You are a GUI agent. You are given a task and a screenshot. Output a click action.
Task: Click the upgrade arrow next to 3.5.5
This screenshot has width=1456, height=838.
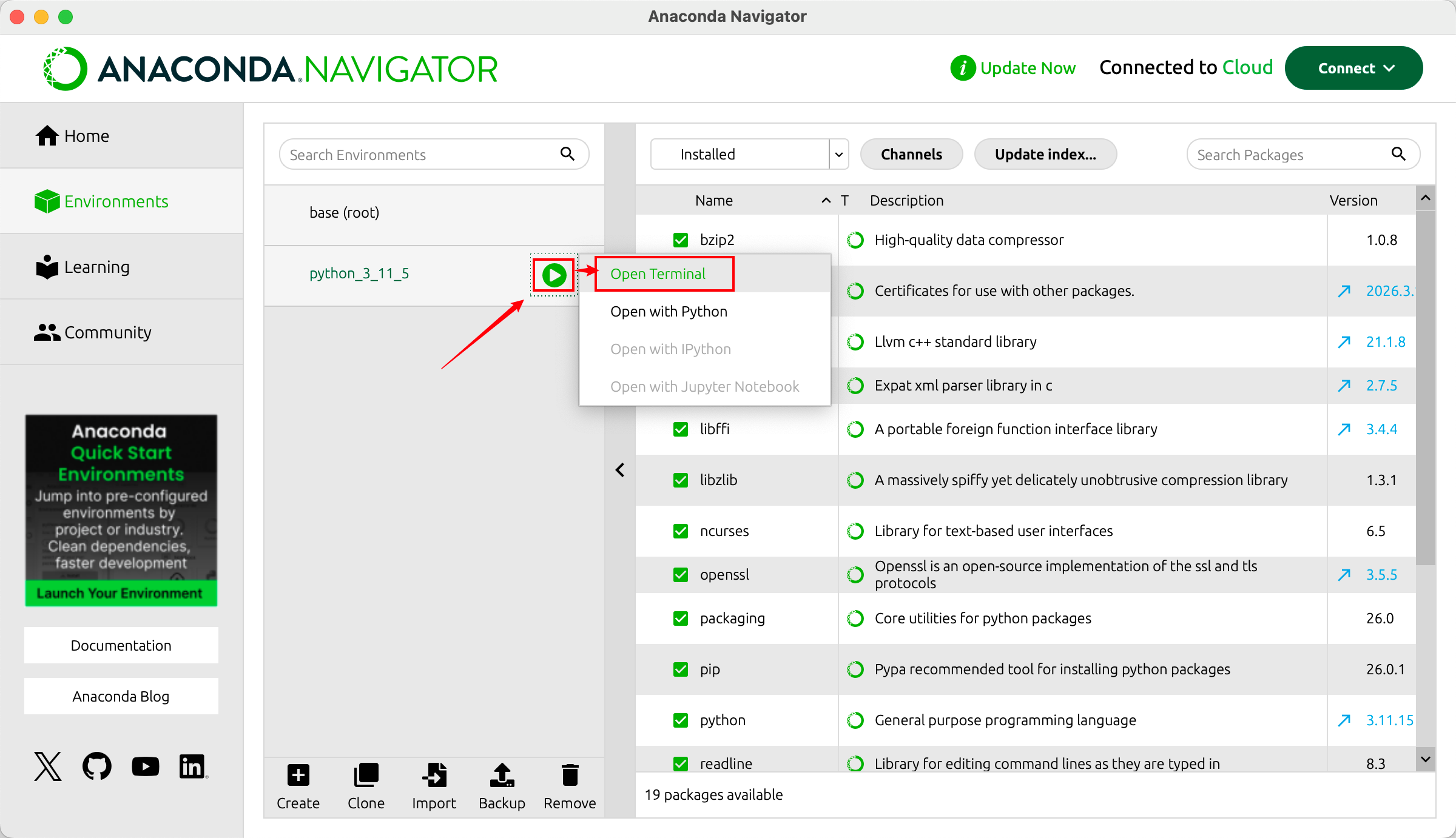[x=1344, y=575]
